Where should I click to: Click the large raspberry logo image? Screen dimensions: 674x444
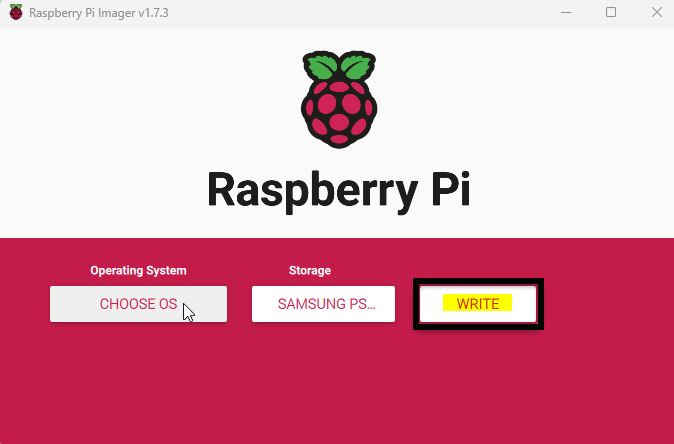point(339,100)
